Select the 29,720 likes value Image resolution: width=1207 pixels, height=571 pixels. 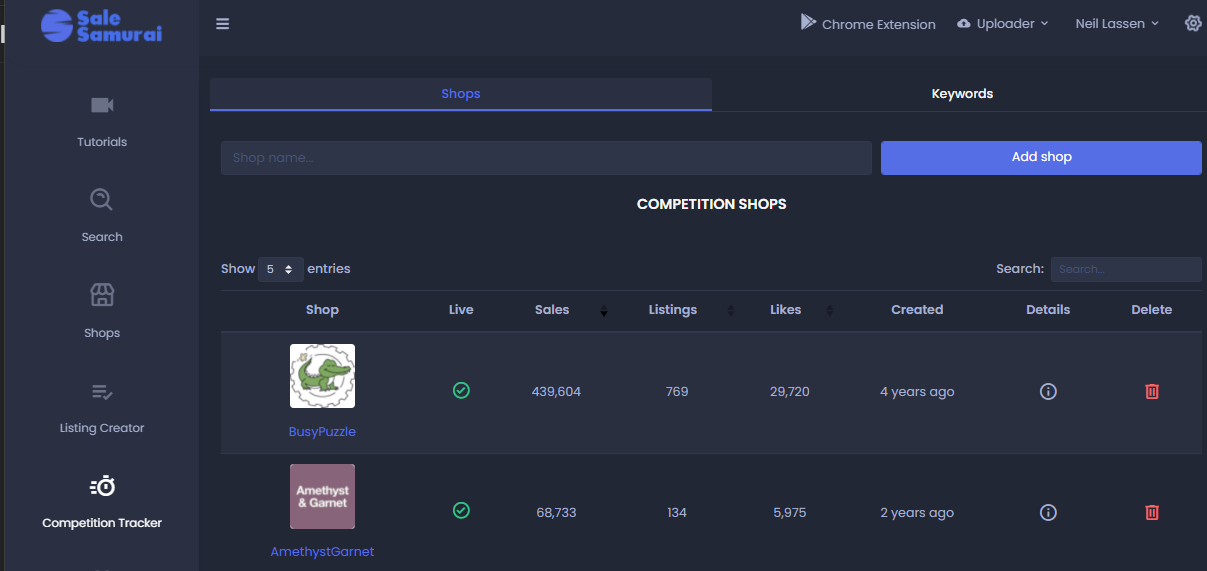pyautogui.click(x=791, y=392)
